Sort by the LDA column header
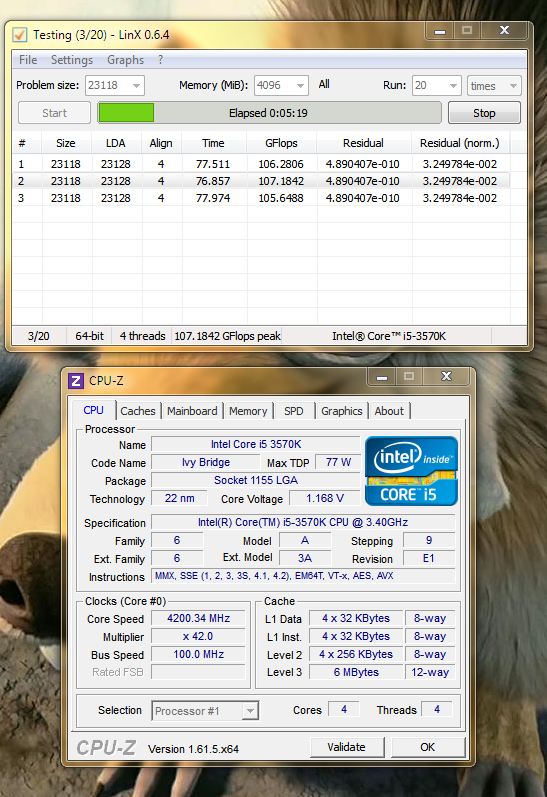This screenshot has height=797, width=547. [116, 143]
